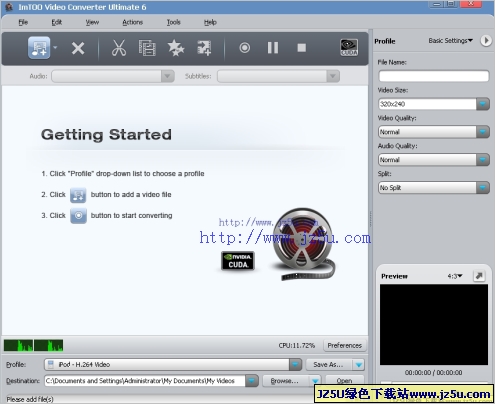Click the preview pop-out arrow icon
This screenshot has height=404, width=495.
[479, 276]
